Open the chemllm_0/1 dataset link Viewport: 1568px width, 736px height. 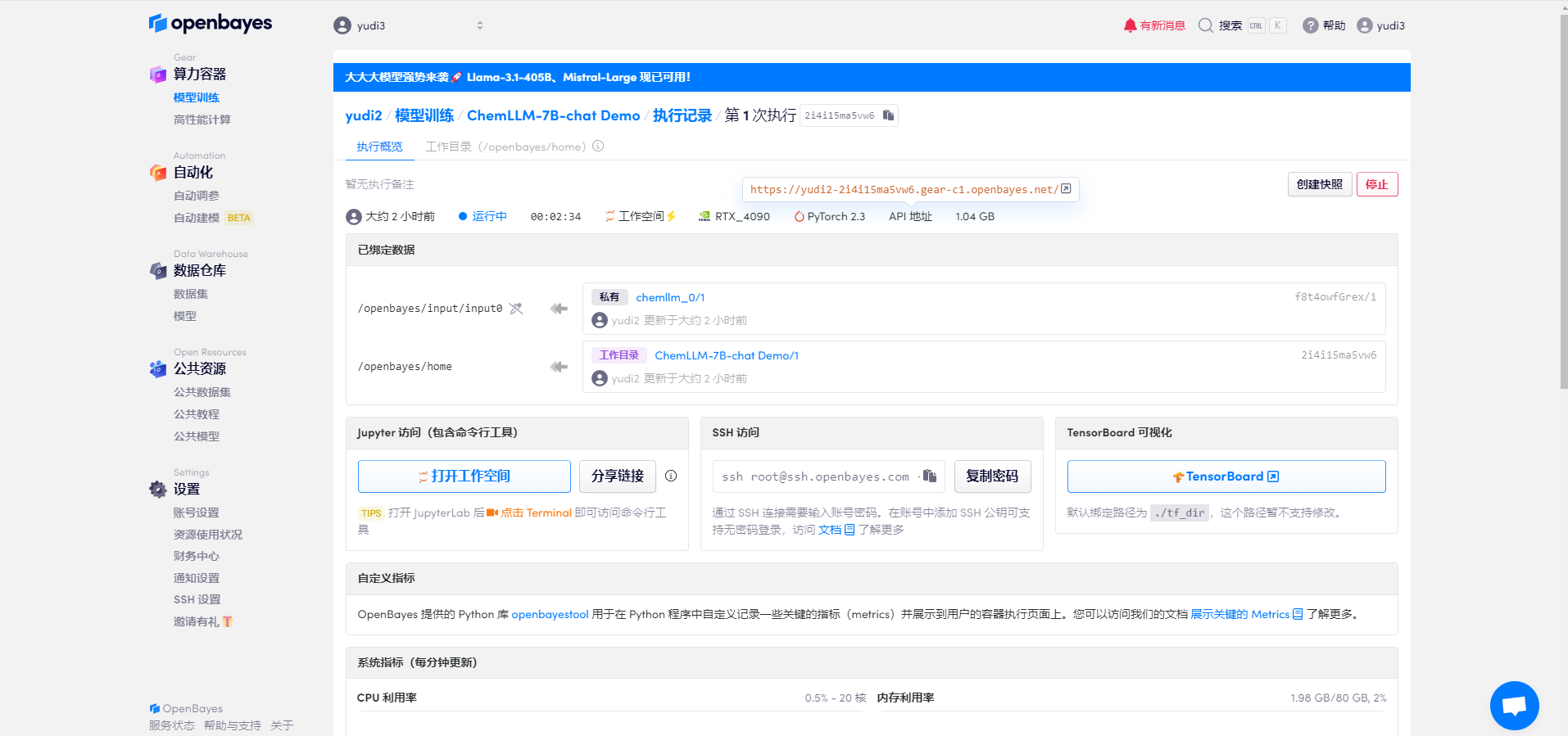[x=670, y=297]
